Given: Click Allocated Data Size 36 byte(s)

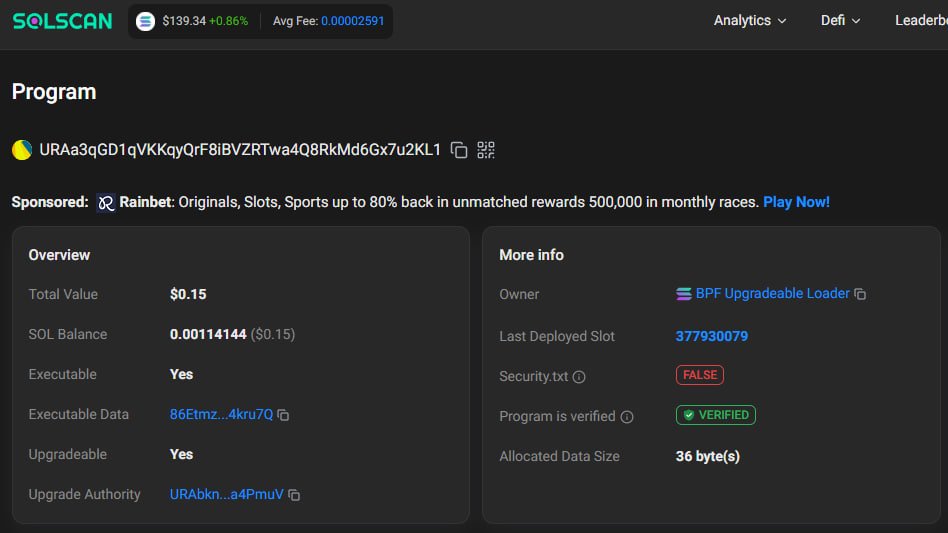Looking at the screenshot, I should click(707, 456).
